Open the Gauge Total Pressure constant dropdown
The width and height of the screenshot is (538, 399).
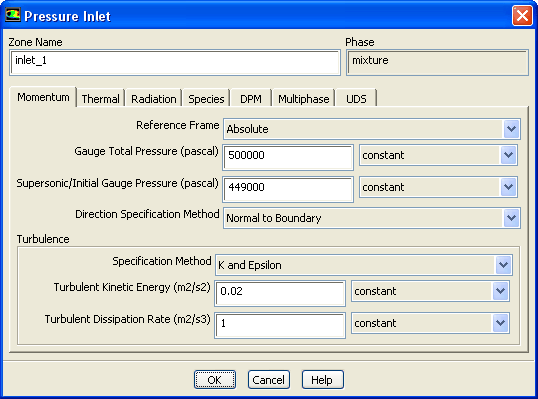[x=438, y=155]
